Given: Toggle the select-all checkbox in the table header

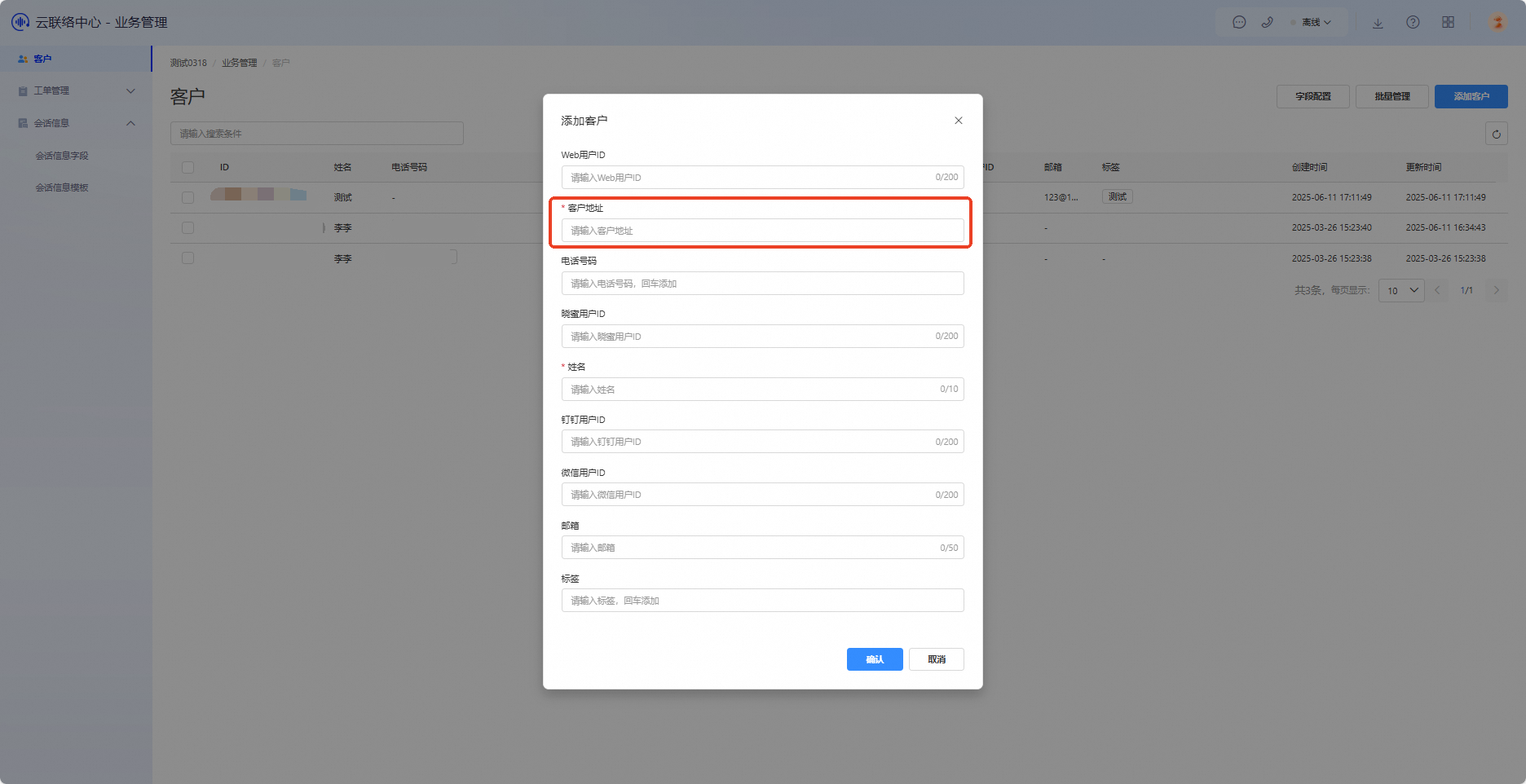Looking at the screenshot, I should [187, 167].
